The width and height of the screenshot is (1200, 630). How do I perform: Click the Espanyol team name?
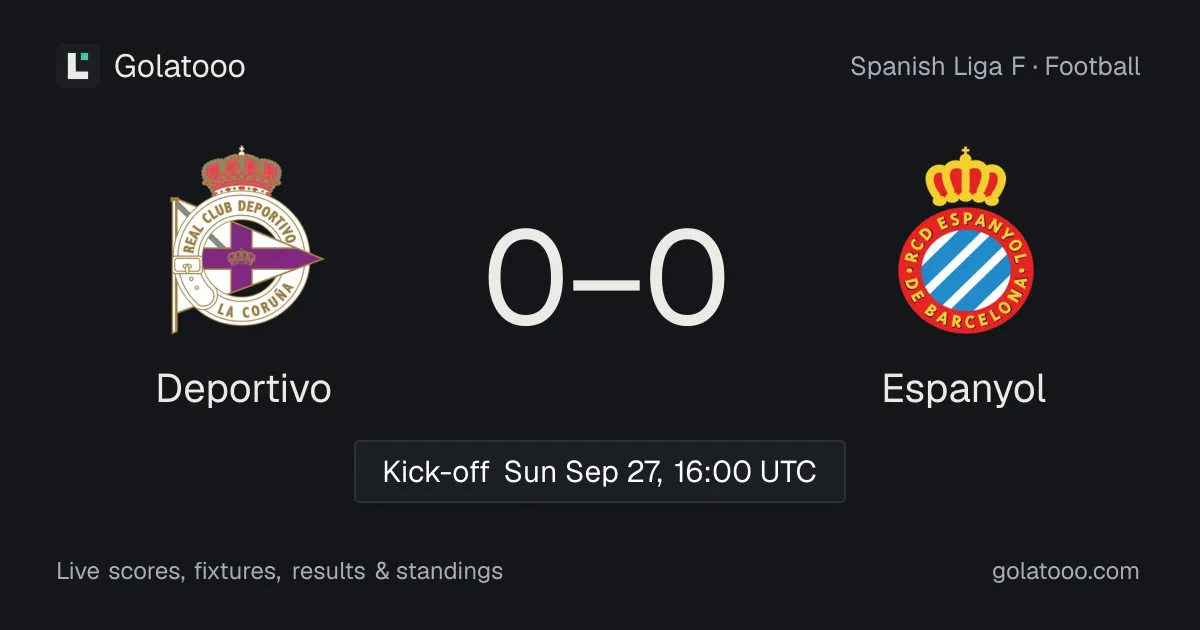pyautogui.click(x=964, y=389)
